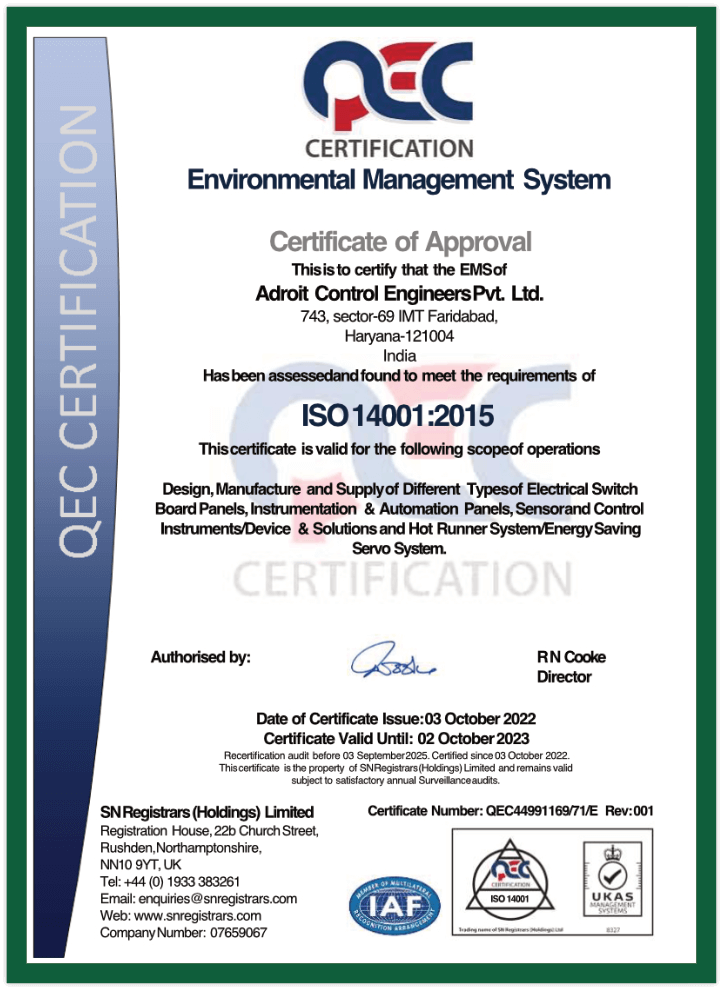Screen dimensions: 723x990
Task: Click the 'Rushden, Northamptonshire,' line
Action: [x=181, y=848]
